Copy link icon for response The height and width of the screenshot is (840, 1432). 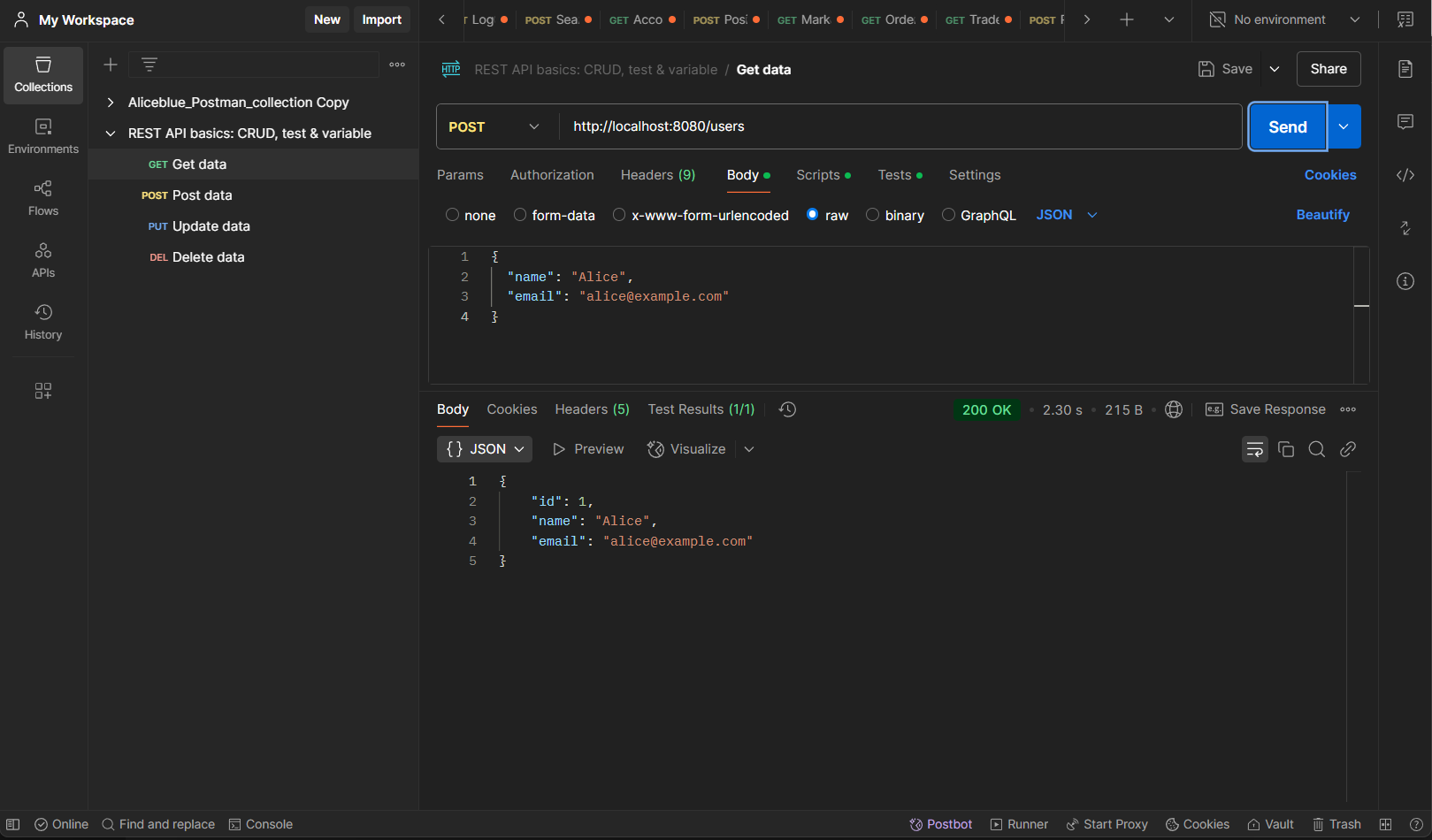click(1348, 449)
